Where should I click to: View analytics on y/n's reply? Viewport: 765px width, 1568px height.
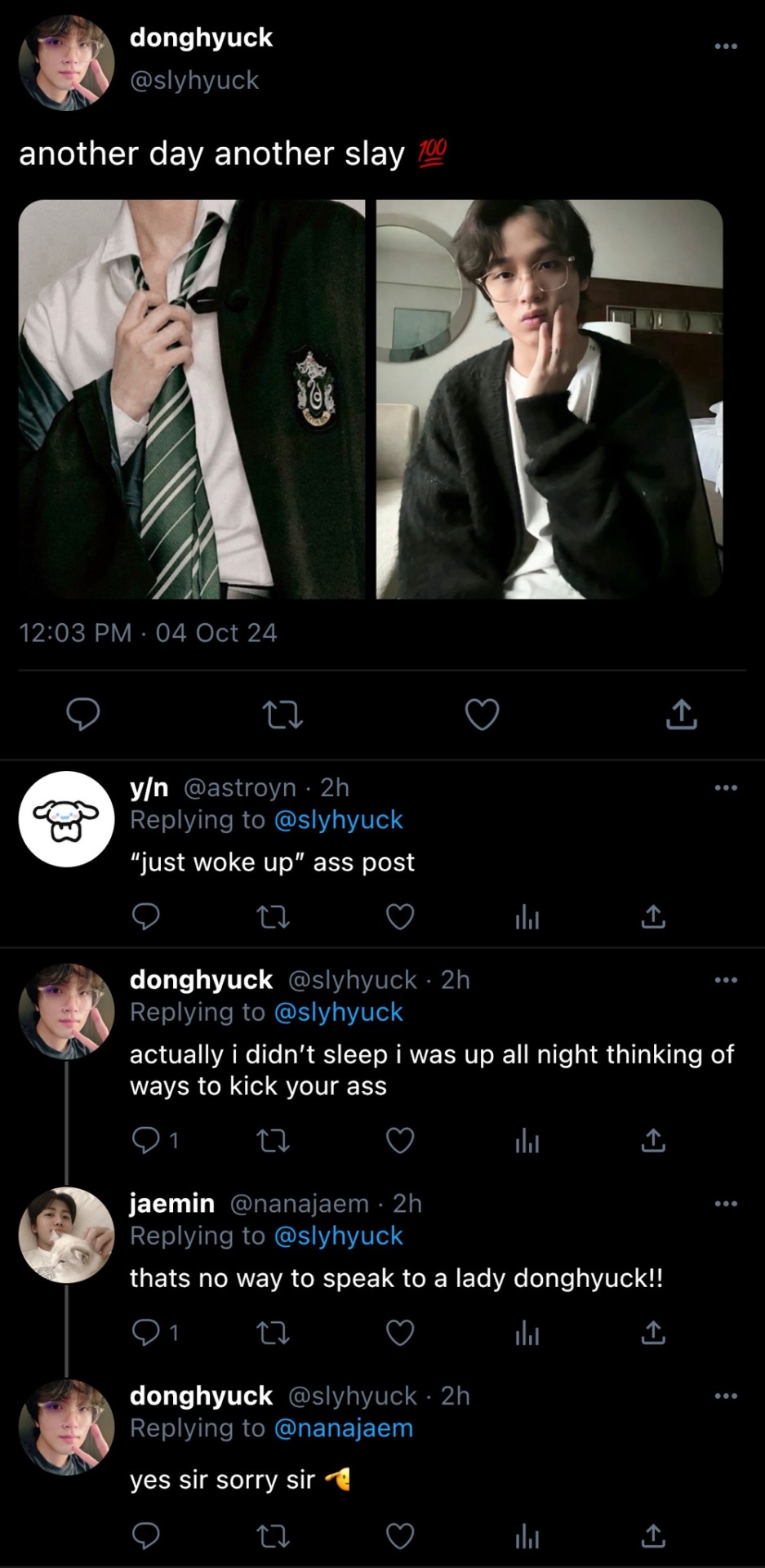coord(527,919)
